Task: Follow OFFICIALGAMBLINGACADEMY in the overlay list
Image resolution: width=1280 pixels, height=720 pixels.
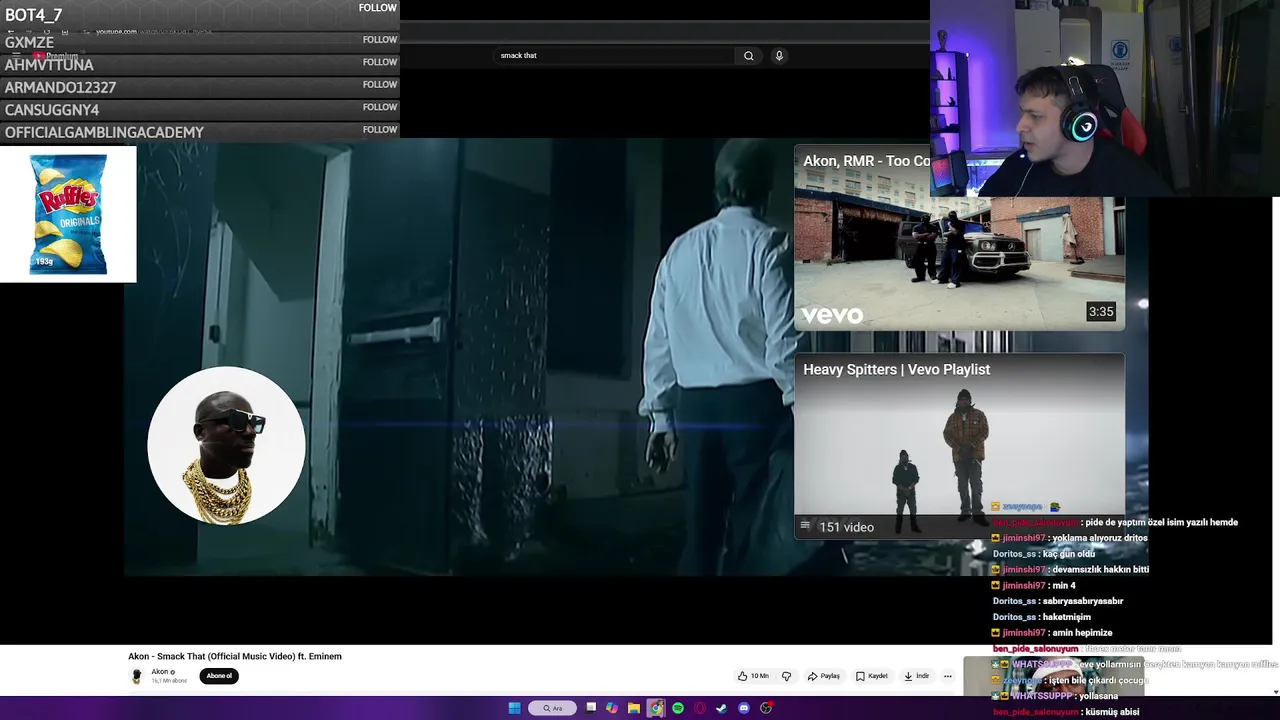Action: [379, 130]
